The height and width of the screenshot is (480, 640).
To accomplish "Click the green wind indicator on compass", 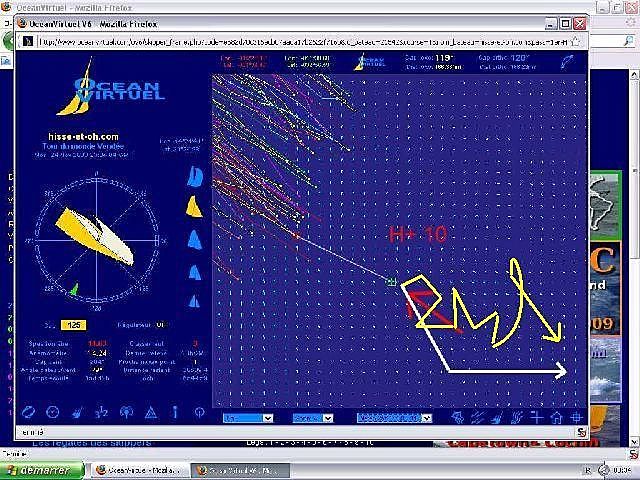I will tap(74, 289).
